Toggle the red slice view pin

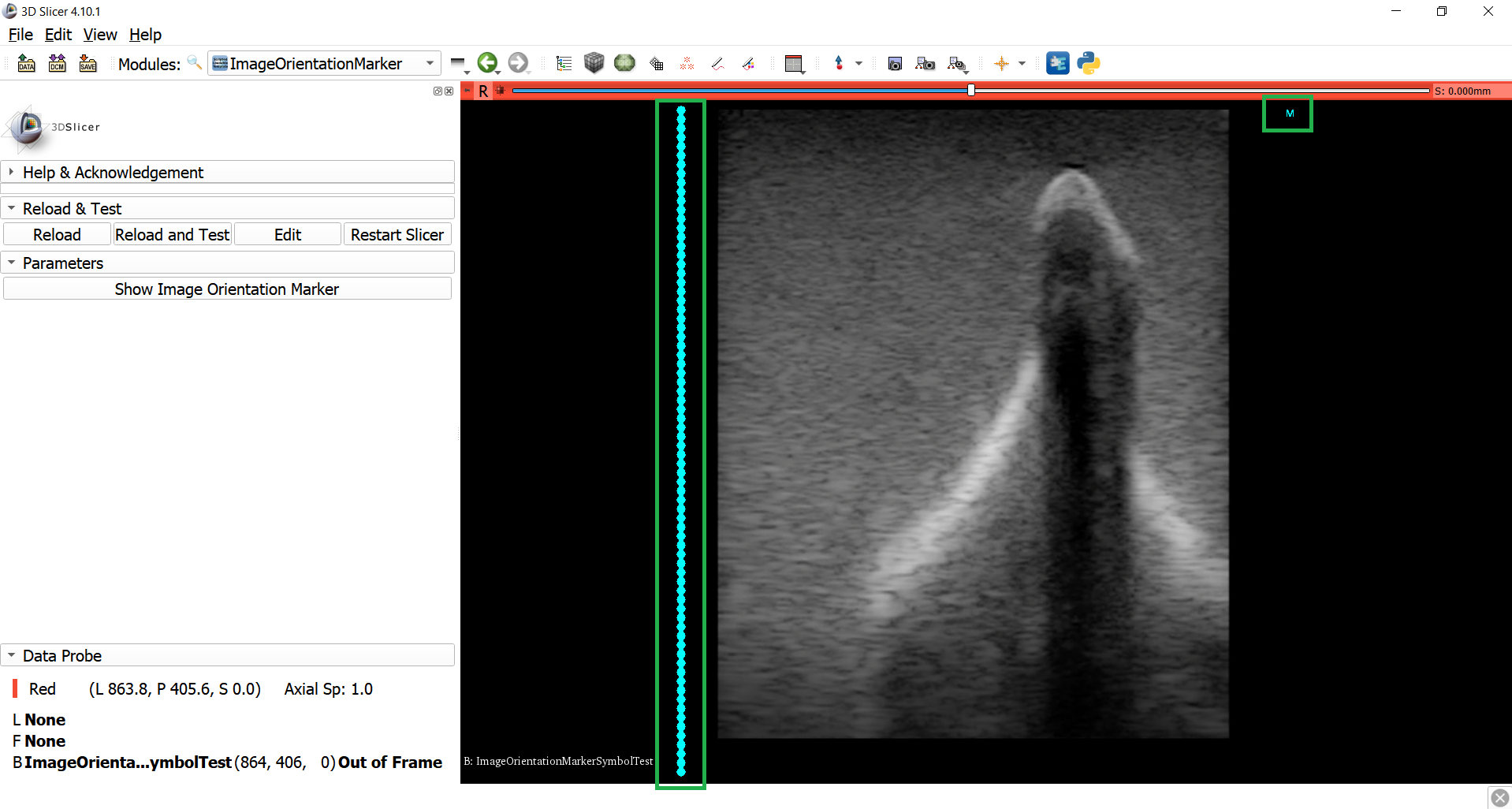pyautogui.click(x=467, y=91)
